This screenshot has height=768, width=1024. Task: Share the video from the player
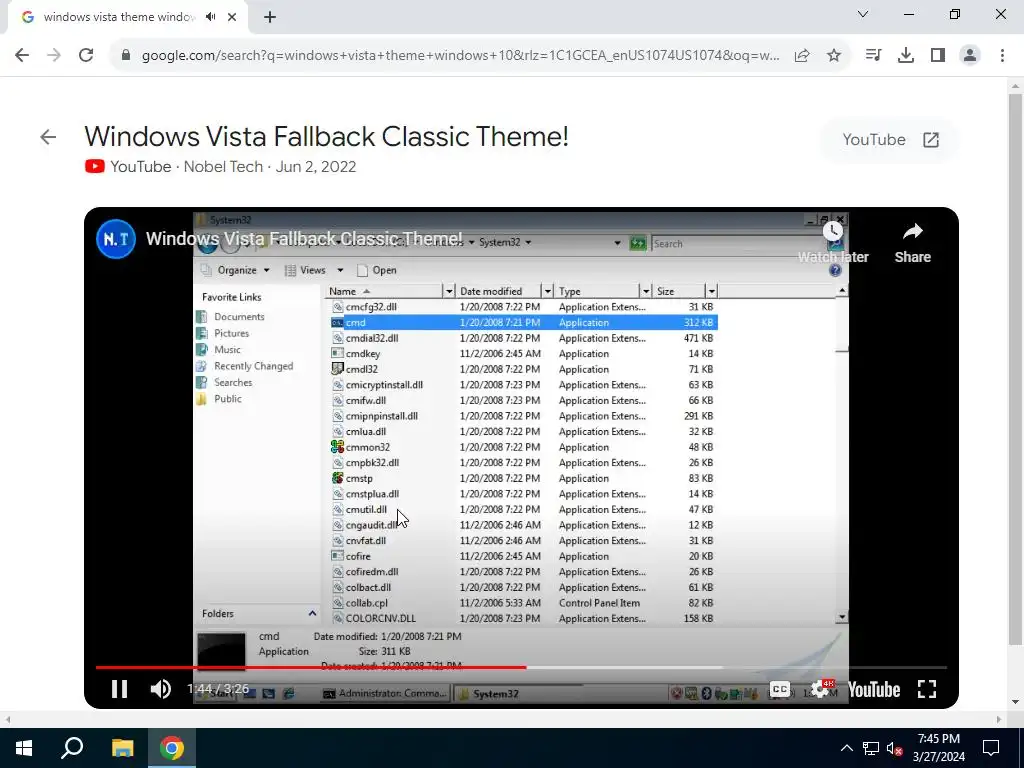[912, 243]
